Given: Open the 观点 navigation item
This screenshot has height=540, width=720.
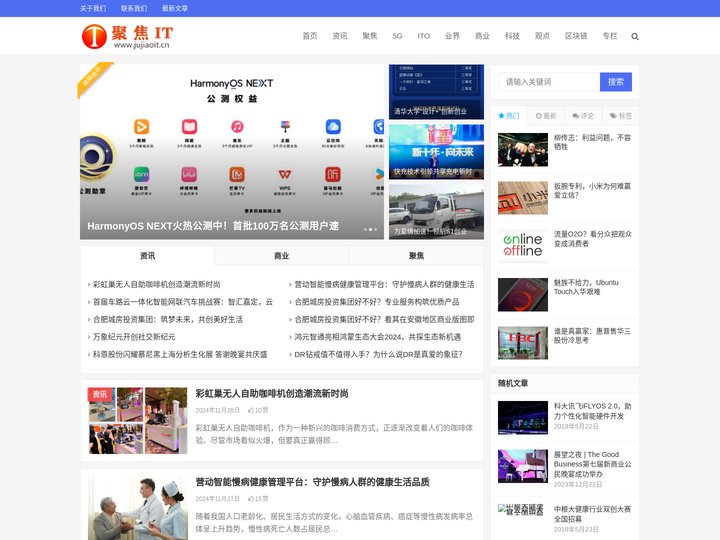Looking at the screenshot, I should [x=542, y=36].
